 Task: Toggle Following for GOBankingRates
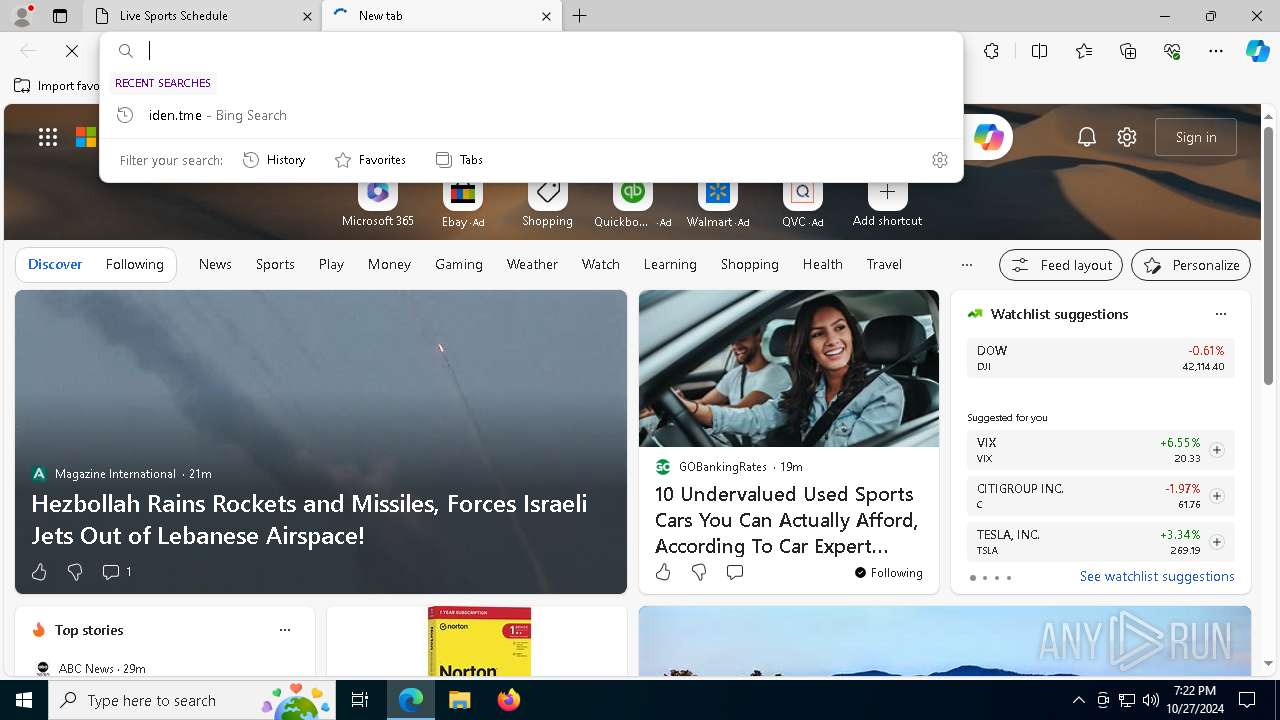tap(888, 573)
